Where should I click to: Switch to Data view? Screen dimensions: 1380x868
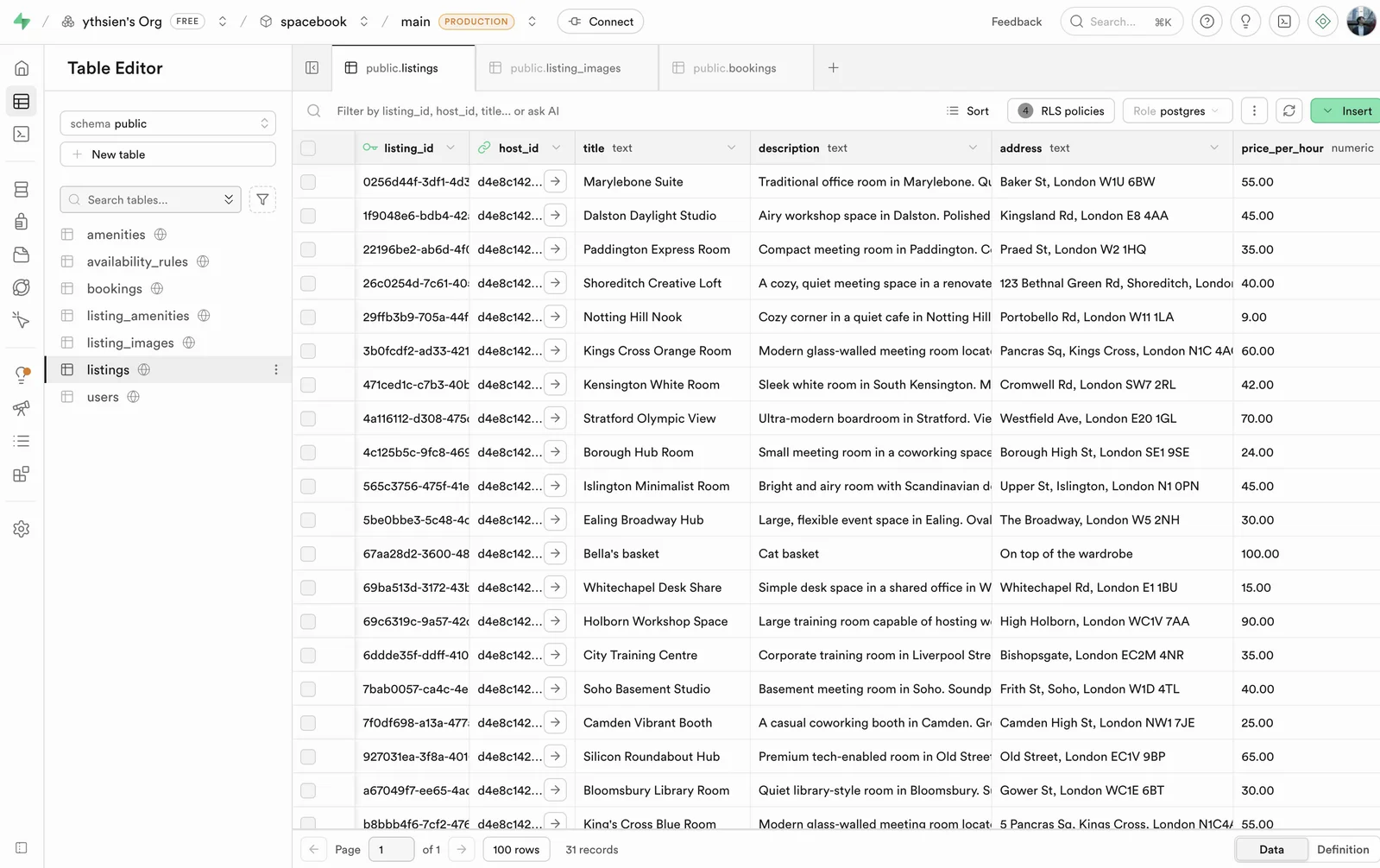click(x=1271, y=849)
